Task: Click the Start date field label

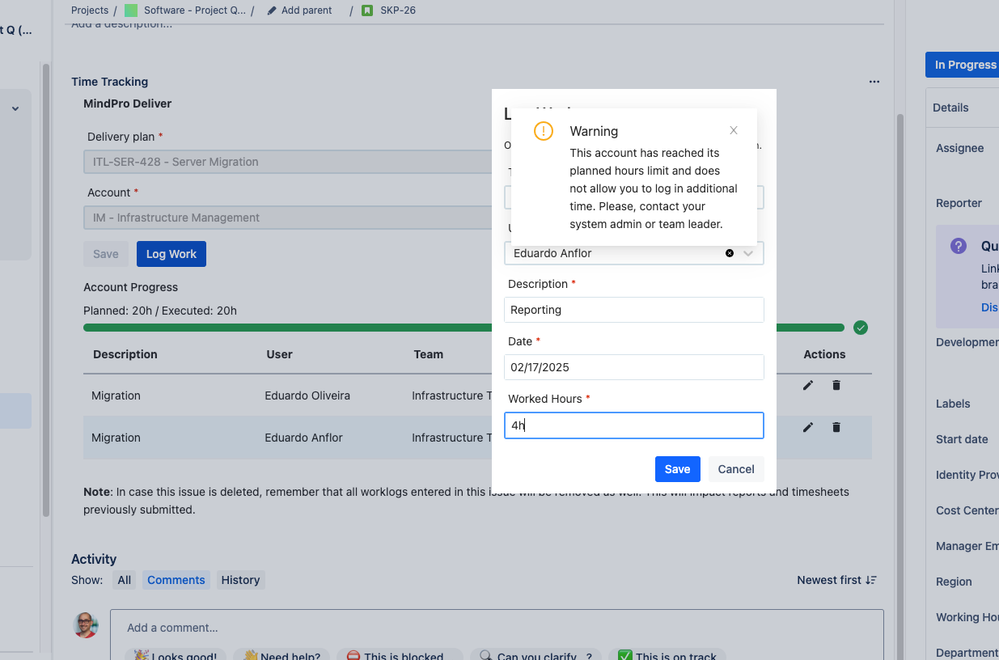Action: click(962, 440)
